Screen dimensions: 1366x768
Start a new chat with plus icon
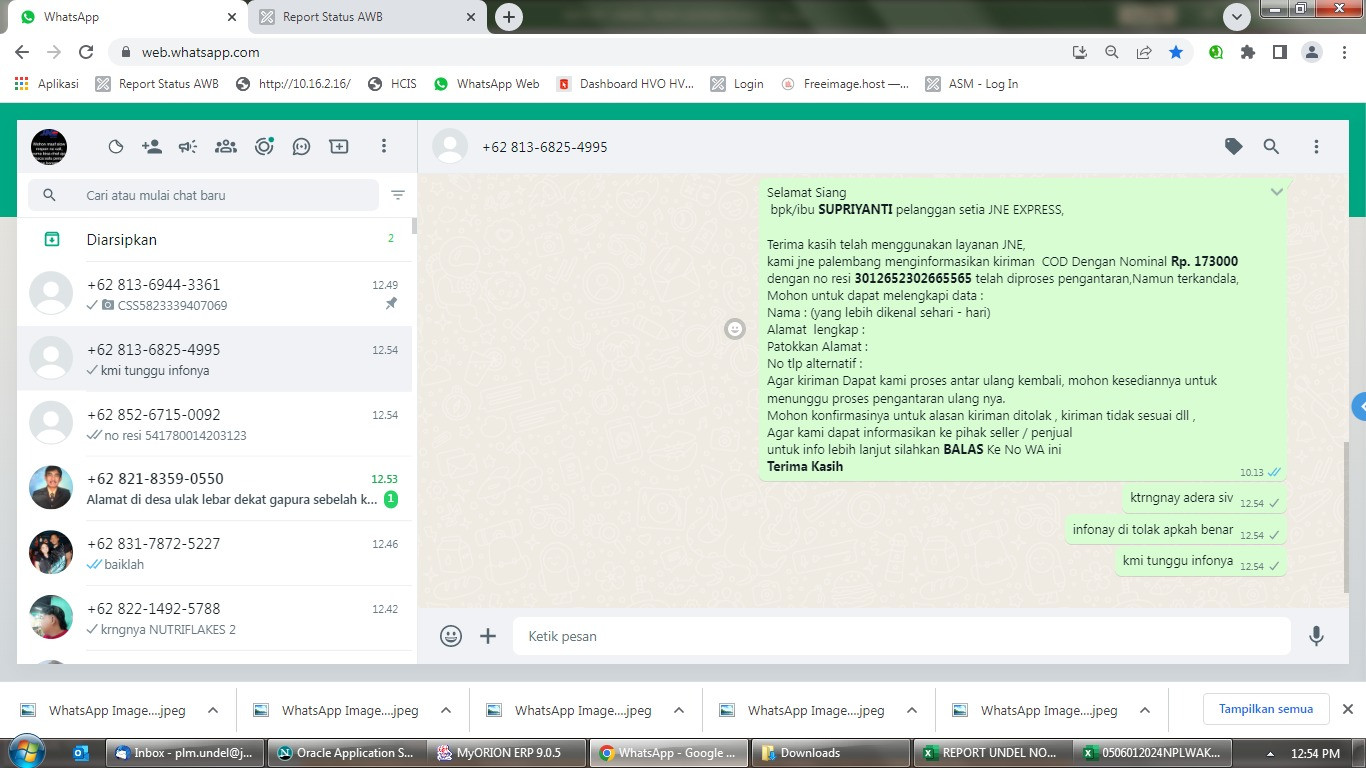click(x=339, y=147)
